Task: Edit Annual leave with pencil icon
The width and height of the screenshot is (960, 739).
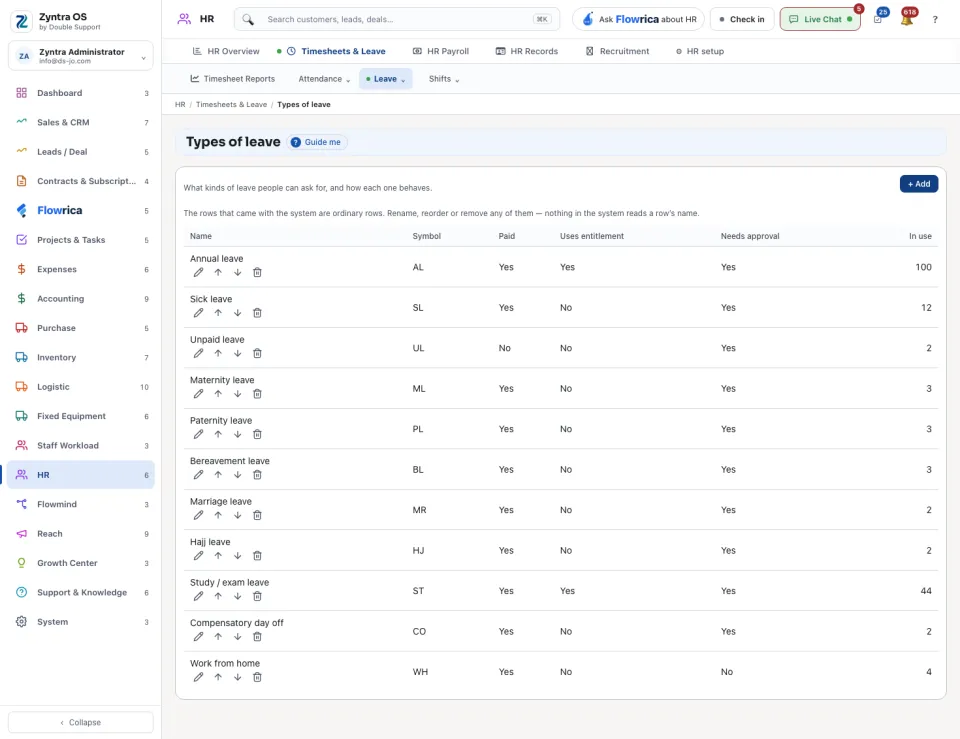Action: tap(198, 272)
